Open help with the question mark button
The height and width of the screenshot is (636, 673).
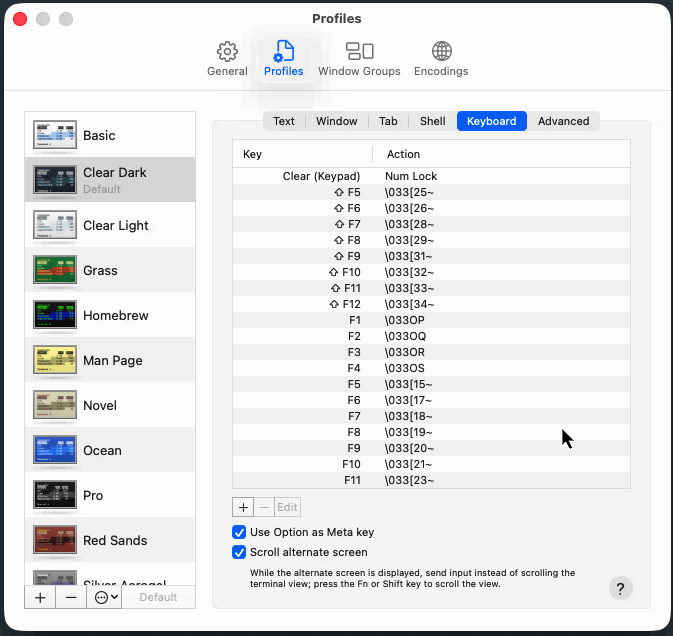(620, 588)
